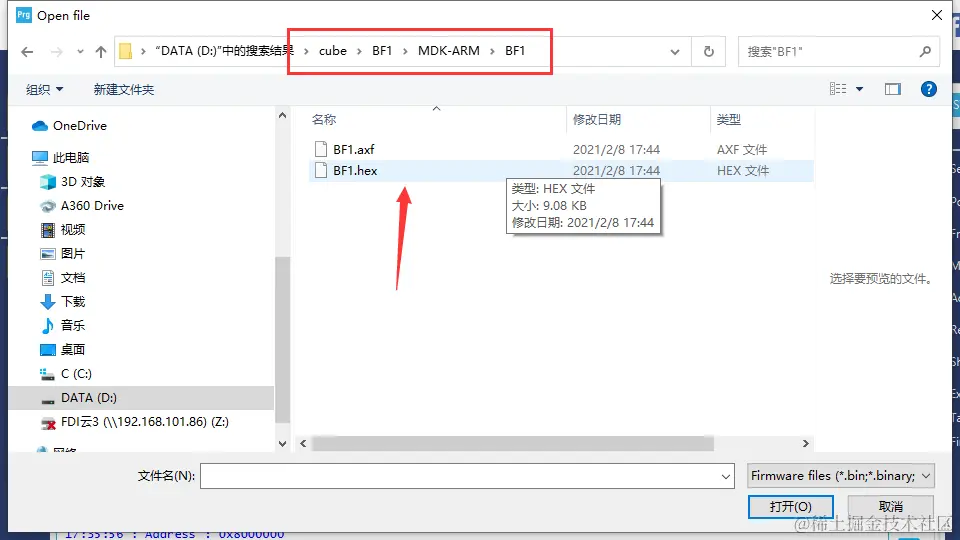
Task: Click the search magnifier icon
Action: click(925, 51)
